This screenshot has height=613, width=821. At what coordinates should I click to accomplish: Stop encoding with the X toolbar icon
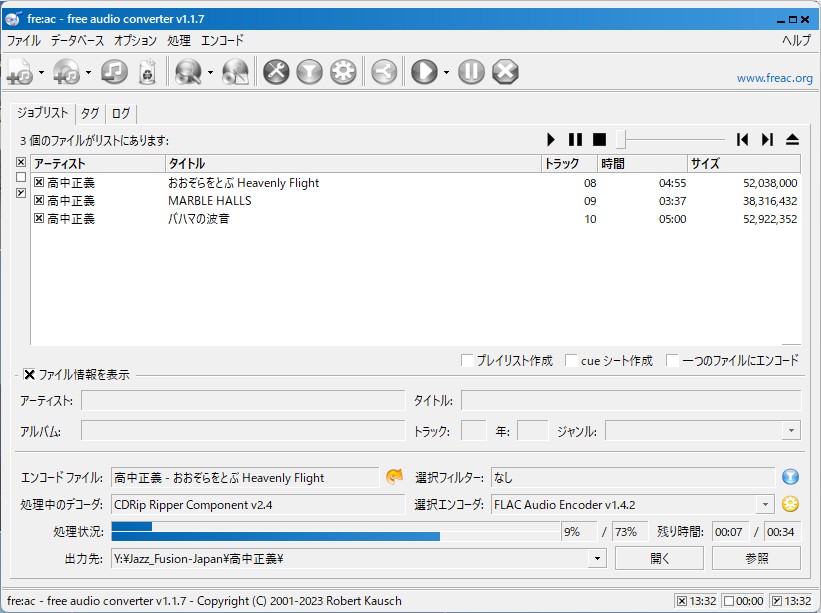[505, 71]
